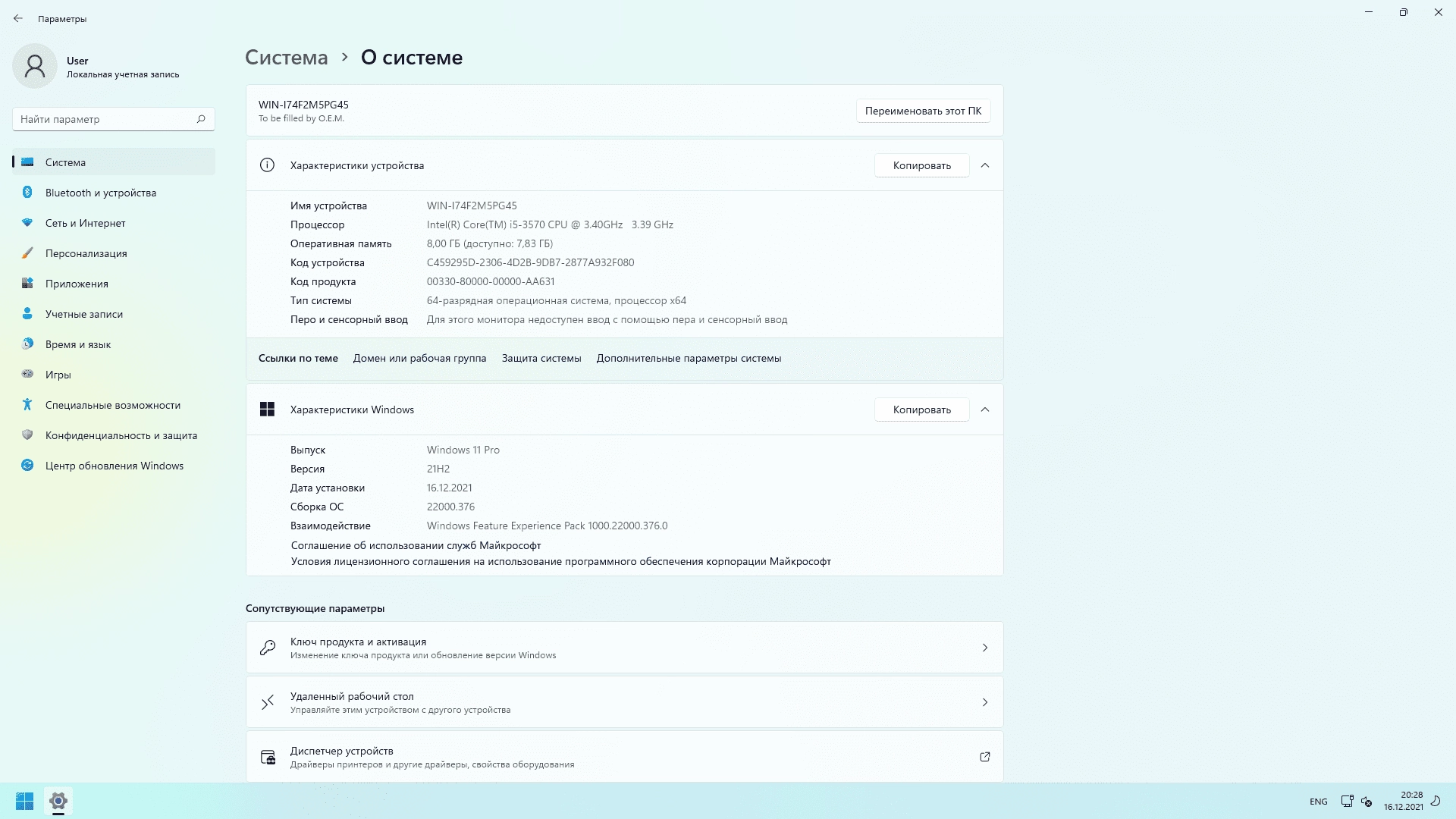Click the Bluetooth icon in sidebar
Viewport: 1456px width, 819px height.
click(x=27, y=192)
